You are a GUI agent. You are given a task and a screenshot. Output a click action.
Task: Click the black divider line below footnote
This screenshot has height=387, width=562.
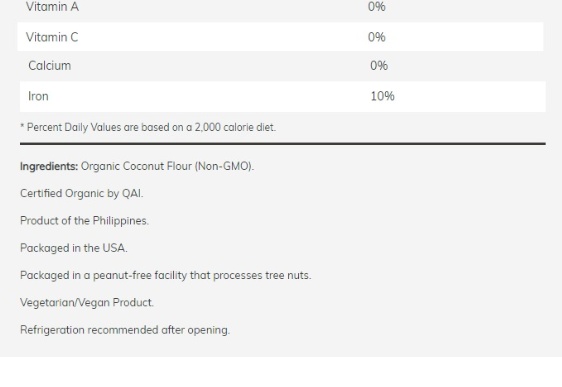tap(283, 144)
